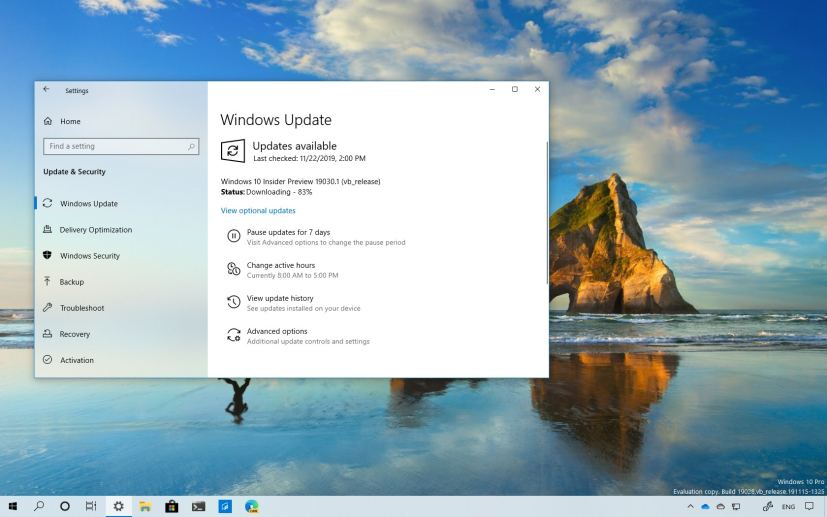Click the View optional updates link
The width and height of the screenshot is (827, 517).
[258, 210]
